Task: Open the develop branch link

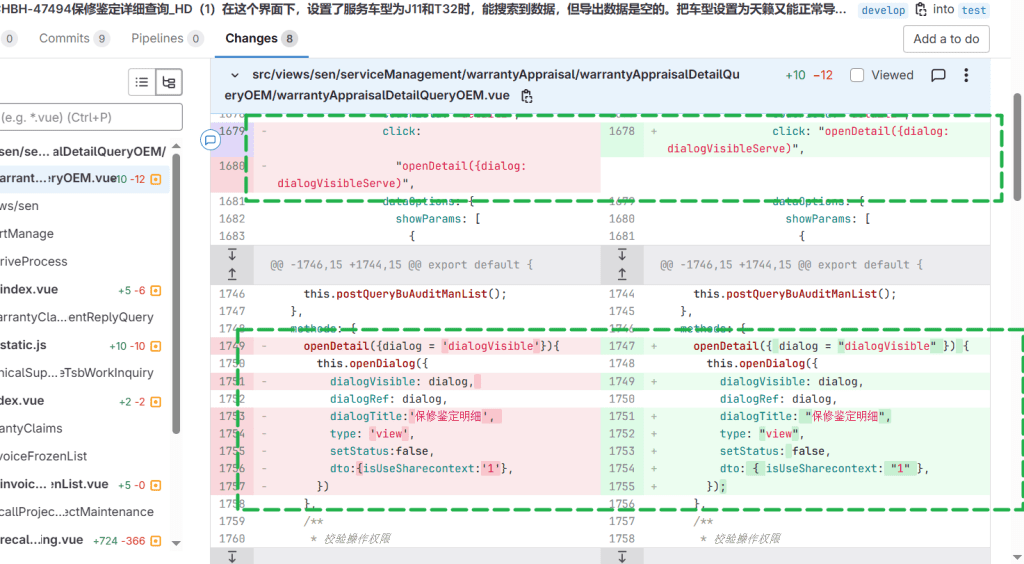Action: point(884,10)
